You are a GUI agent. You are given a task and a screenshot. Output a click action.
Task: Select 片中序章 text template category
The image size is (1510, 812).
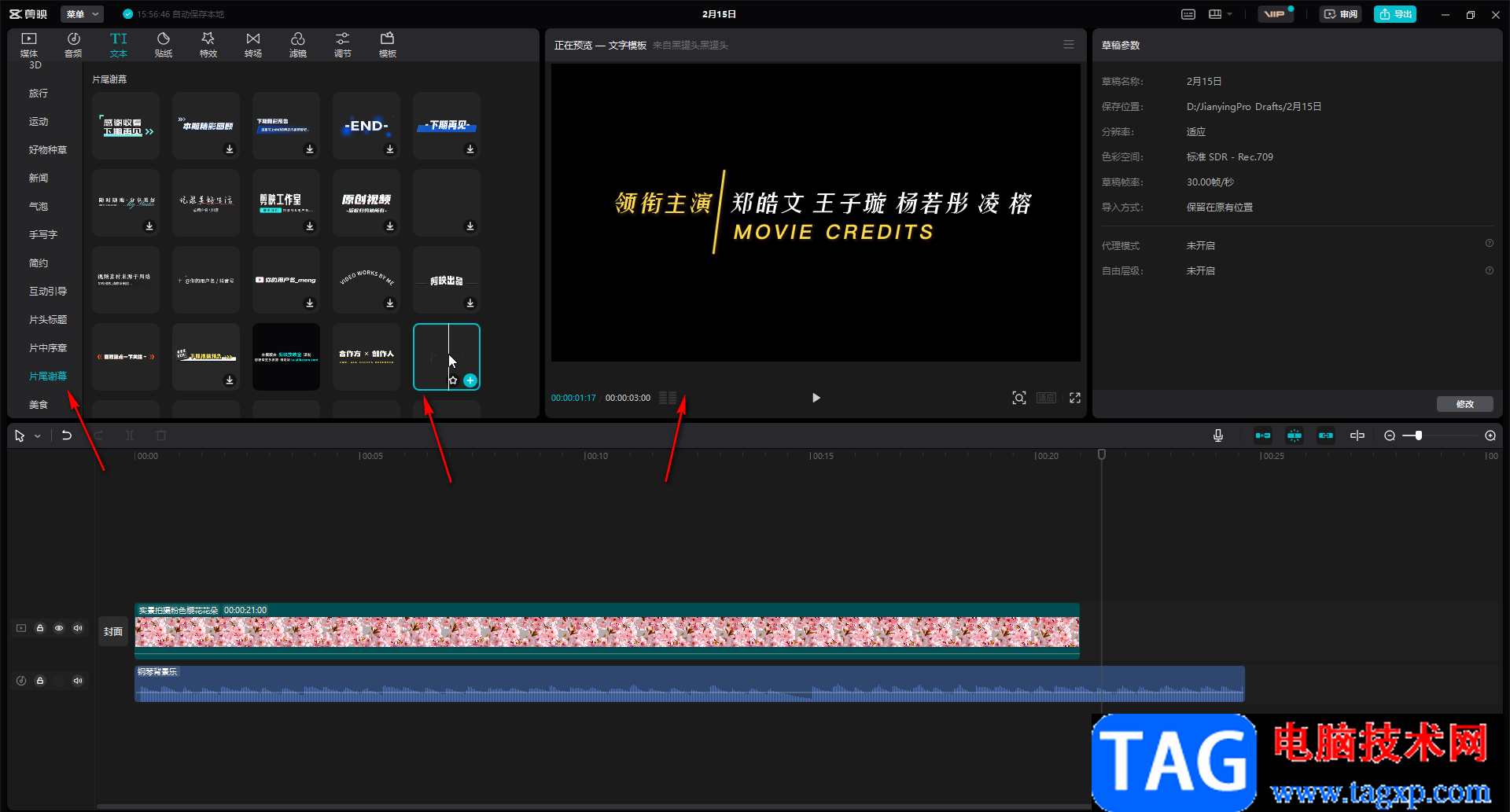coord(48,348)
